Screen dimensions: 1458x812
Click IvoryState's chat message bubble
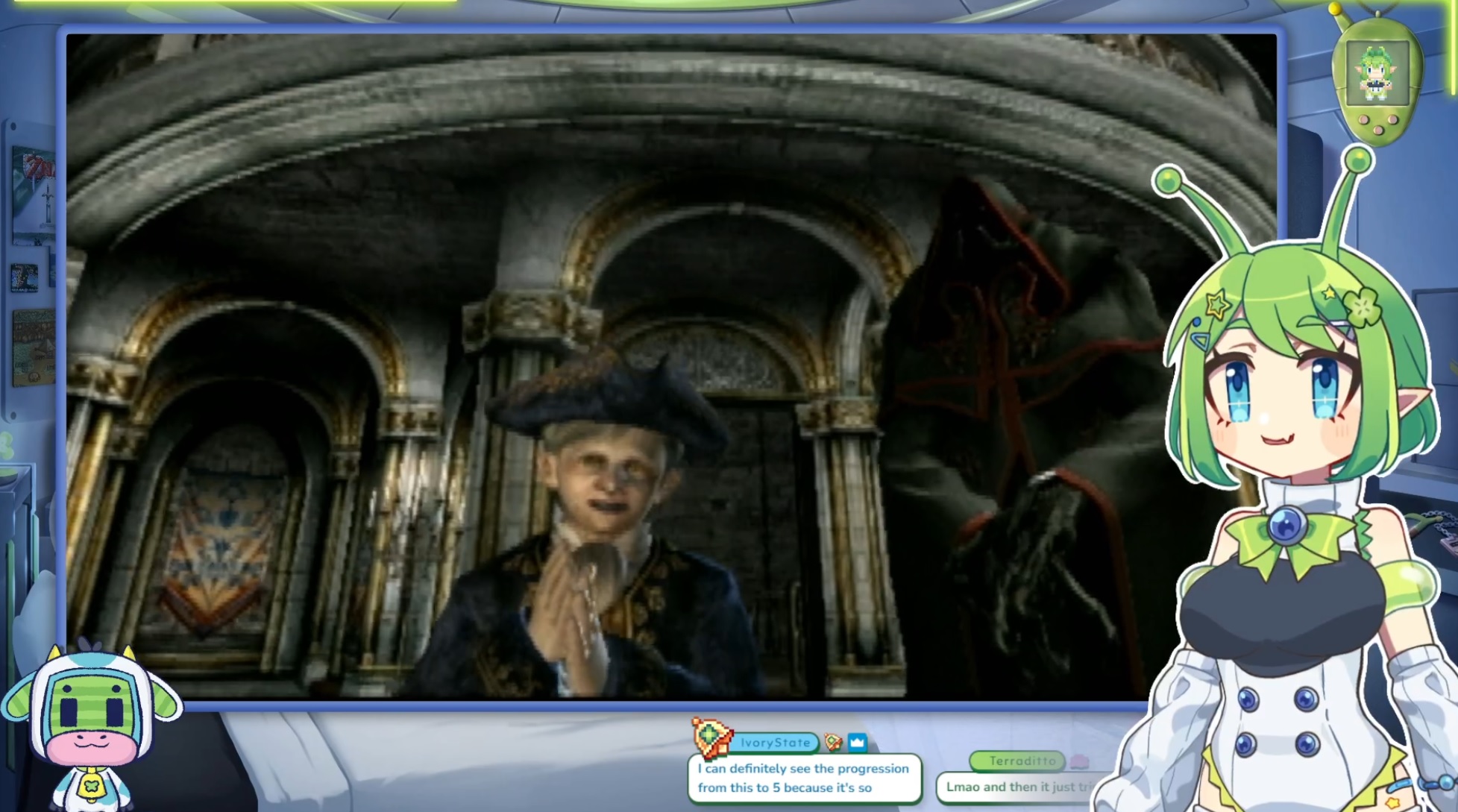coord(803,778)
